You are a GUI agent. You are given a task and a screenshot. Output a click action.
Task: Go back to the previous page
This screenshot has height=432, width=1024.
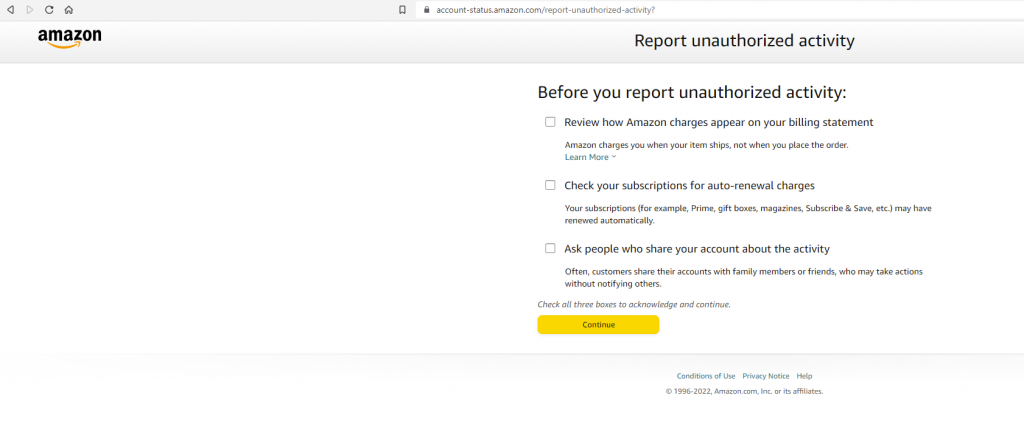[x=11, y=9]
